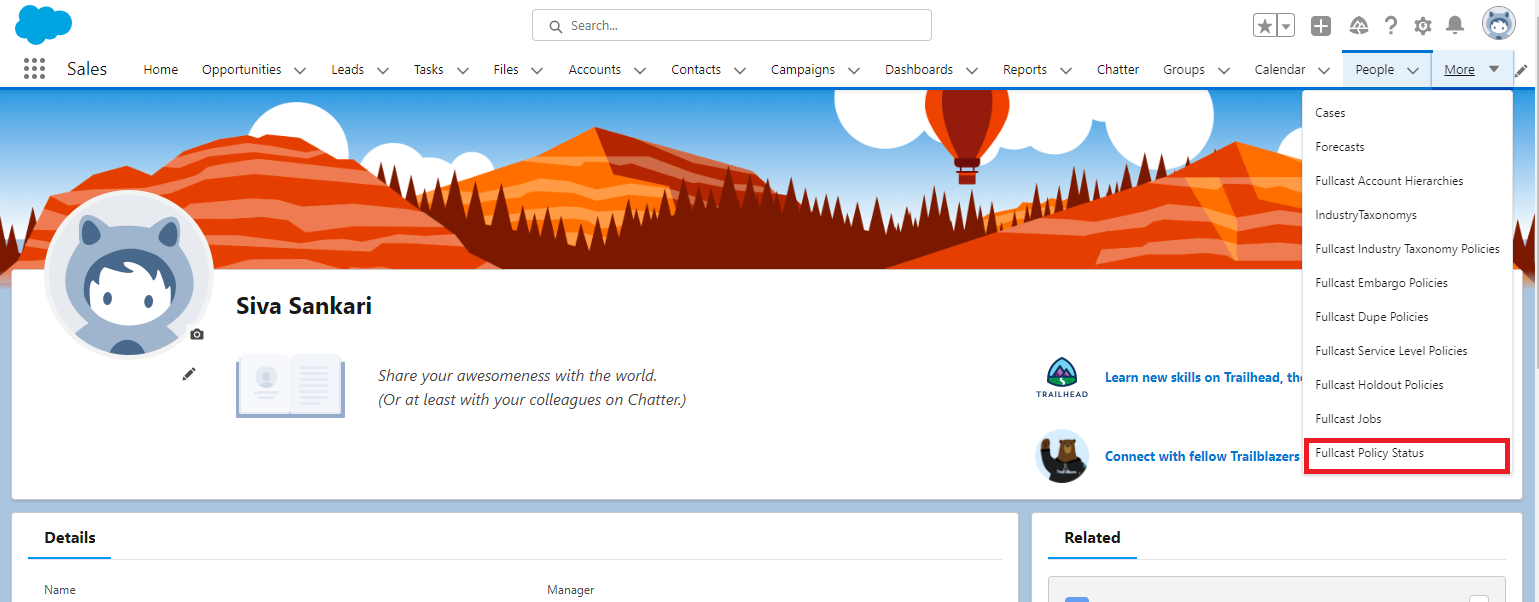Collapse the More navigation menu
Viewport: 1539px width, 602px height.
tap(1472, 70)
